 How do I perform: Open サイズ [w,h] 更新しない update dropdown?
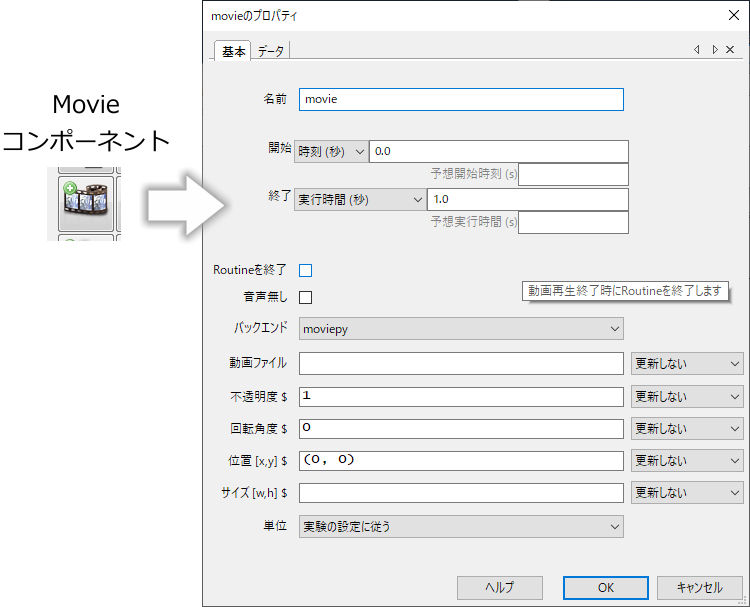[687, 493]
